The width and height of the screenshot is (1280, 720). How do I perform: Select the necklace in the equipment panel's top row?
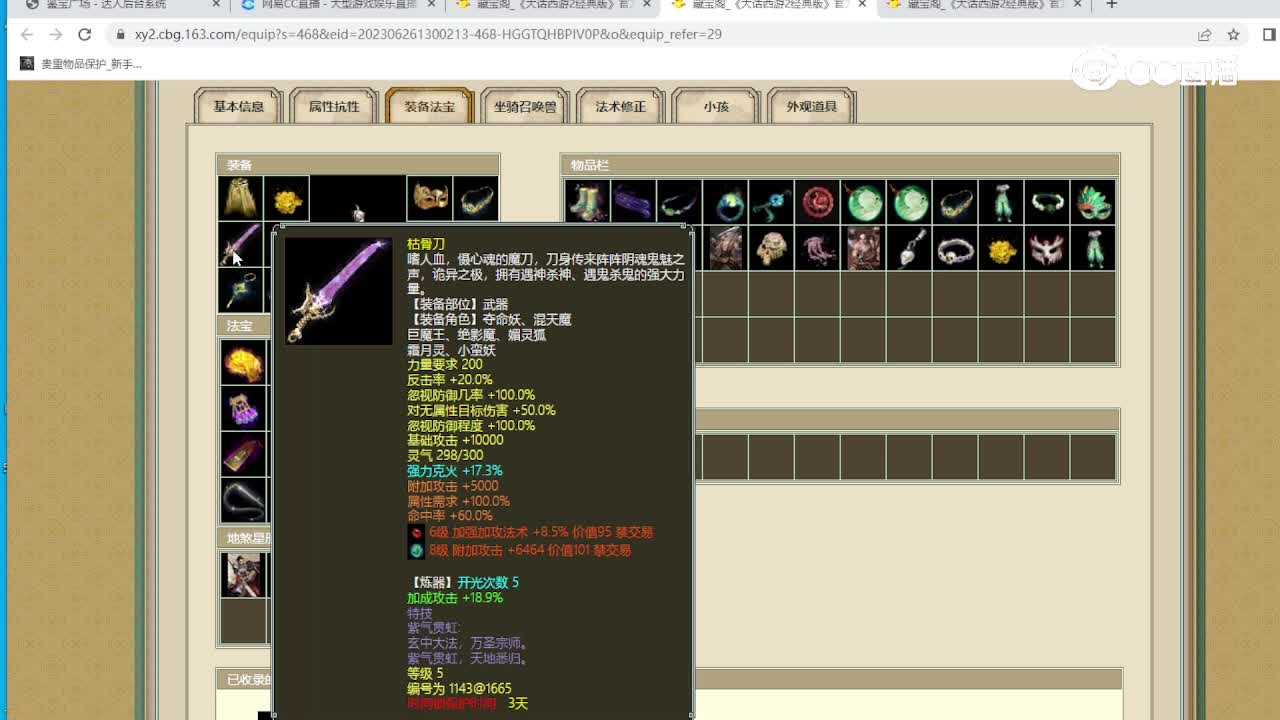pos(476,198)
